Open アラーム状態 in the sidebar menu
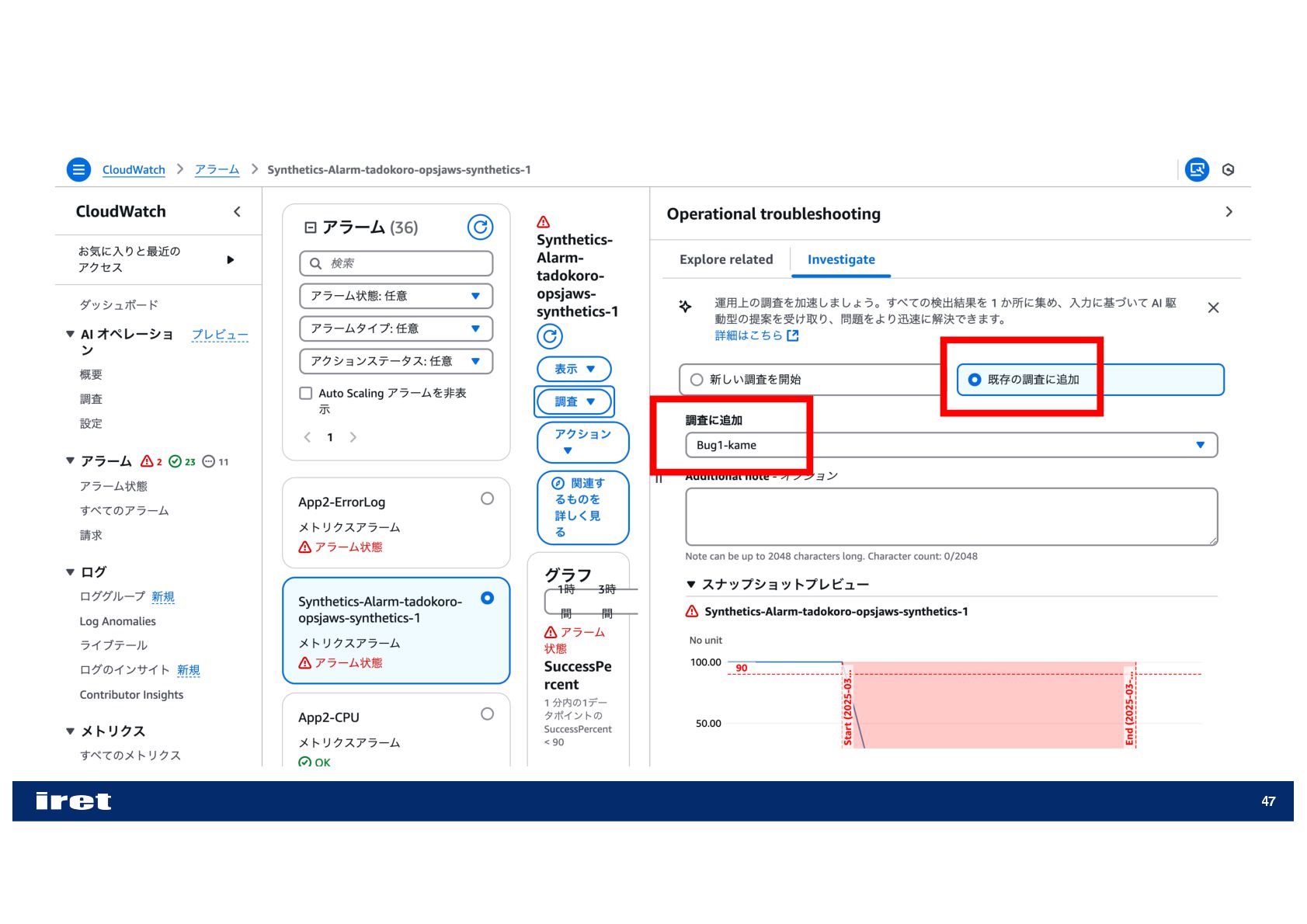1307x924 pixels. coord(113,486)
